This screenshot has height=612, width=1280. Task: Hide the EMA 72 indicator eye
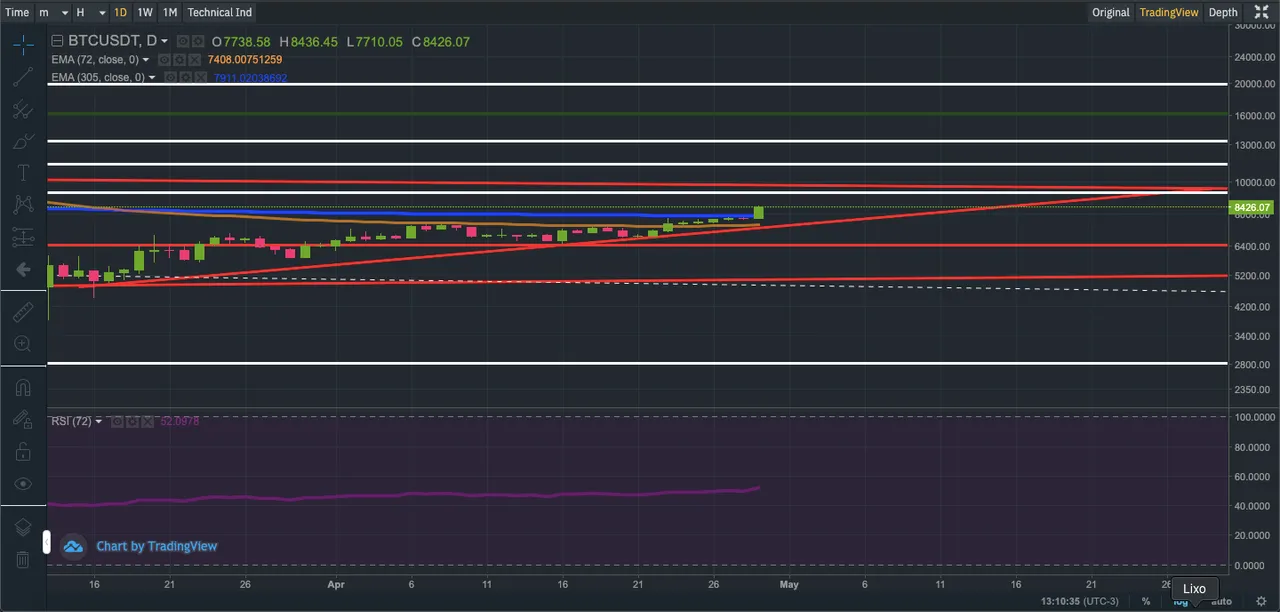(163, 60)
